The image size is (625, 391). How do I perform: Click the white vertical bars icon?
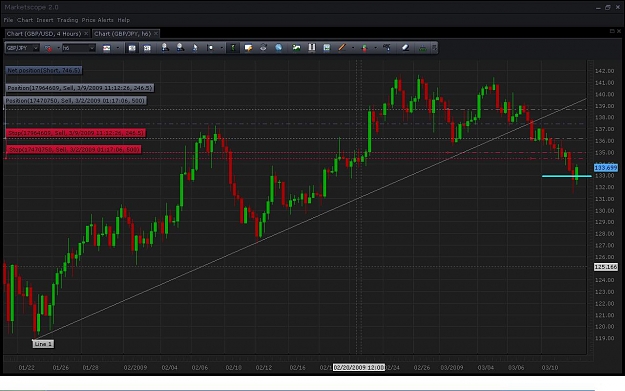click(x=312, y=48)
